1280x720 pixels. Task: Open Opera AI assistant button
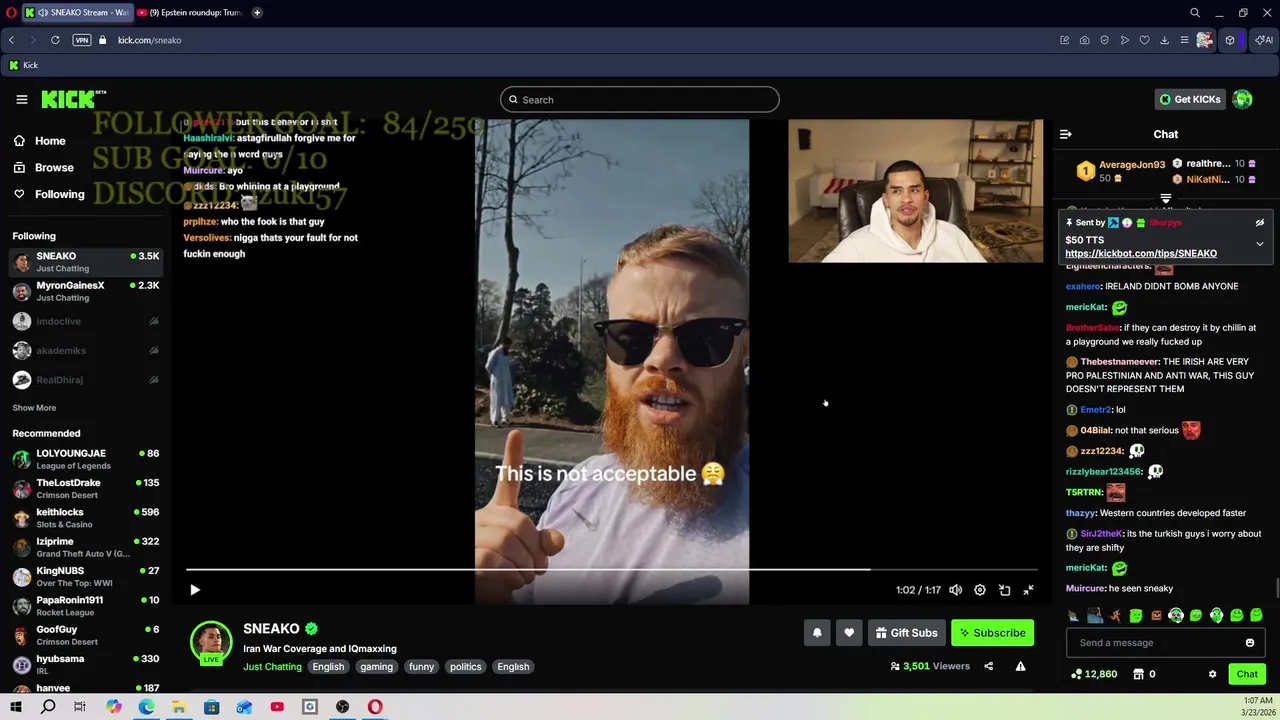1265,40
